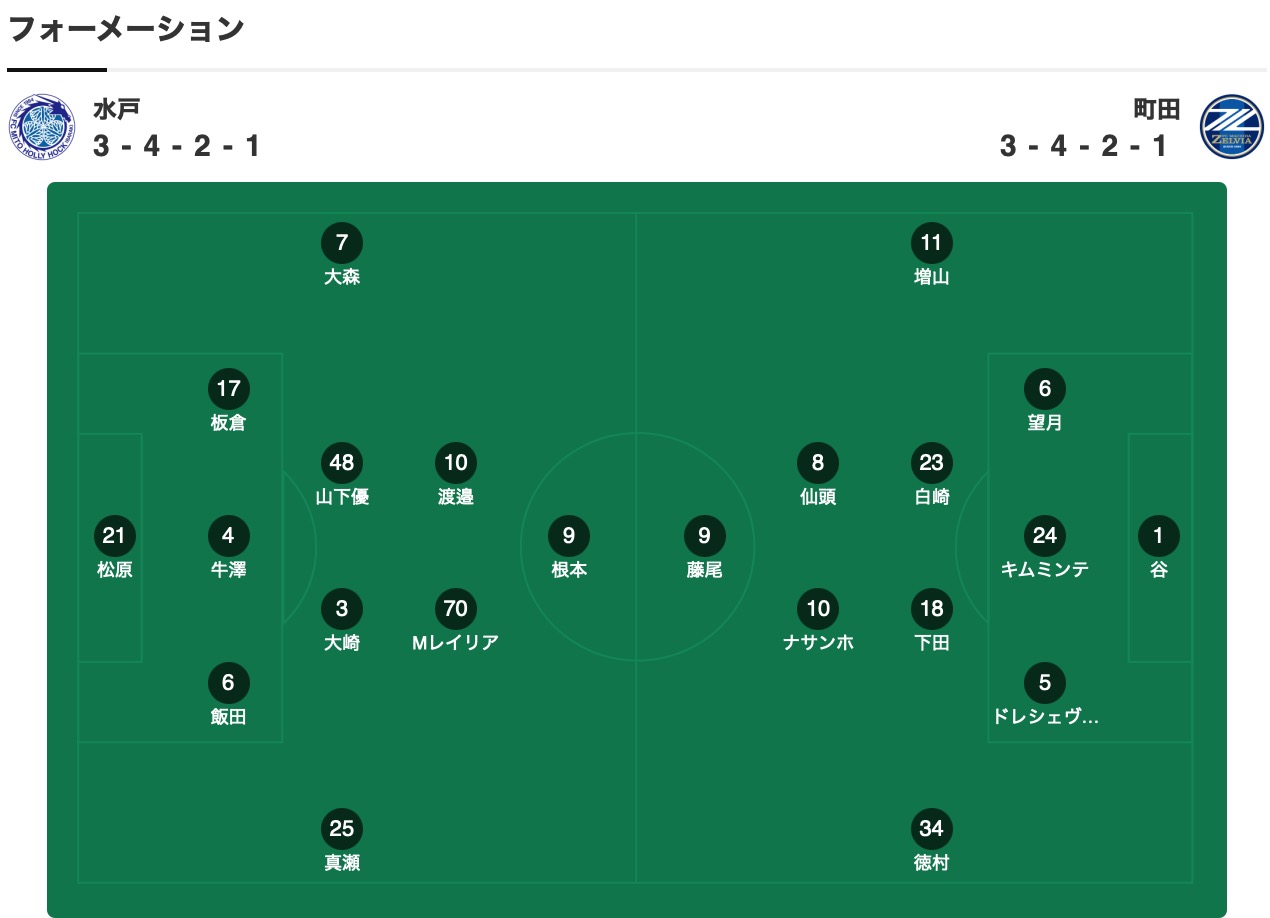Viewport: 1270px width, 918px height.
Task: Click Mito goalkeeper 松原 number 21 marker
Action: click(114, 536)
